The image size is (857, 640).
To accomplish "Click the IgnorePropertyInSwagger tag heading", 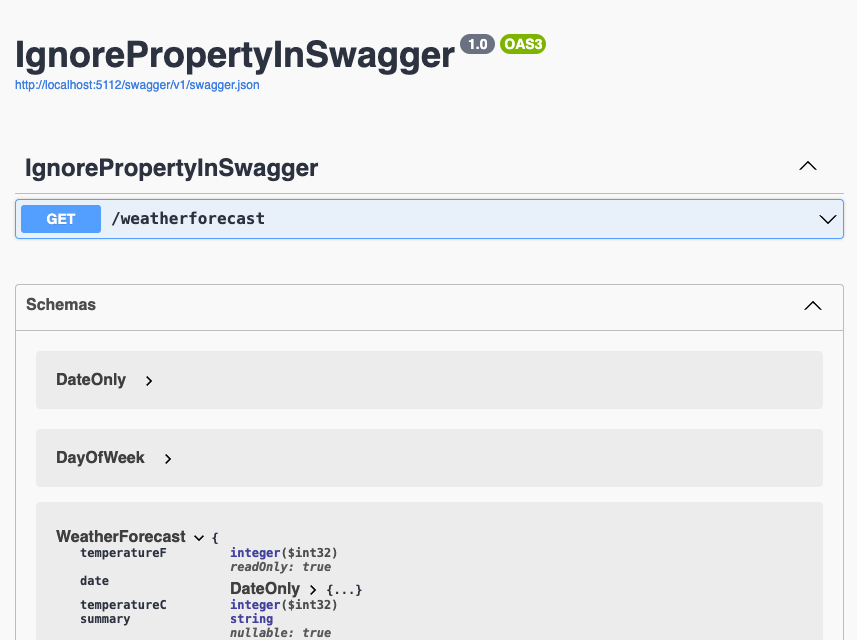I will tap(171, 168).
